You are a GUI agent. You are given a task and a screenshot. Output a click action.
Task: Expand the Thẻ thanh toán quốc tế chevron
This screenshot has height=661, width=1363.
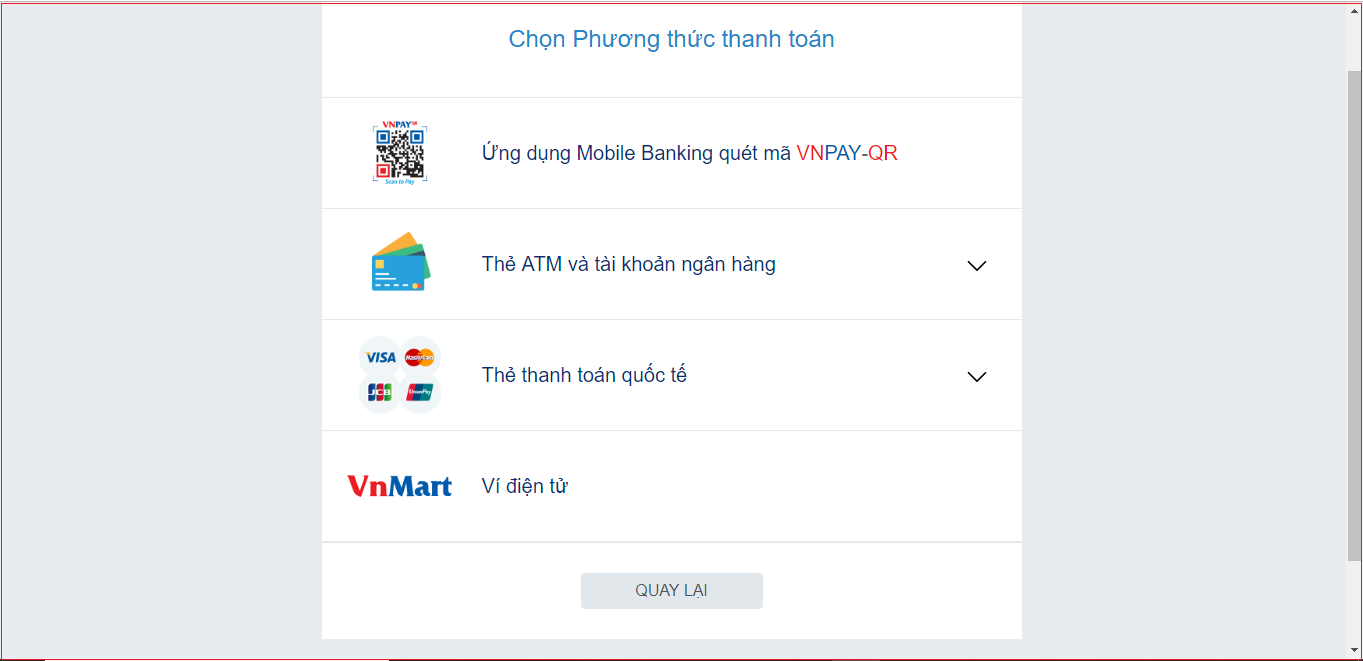[977, 377]
